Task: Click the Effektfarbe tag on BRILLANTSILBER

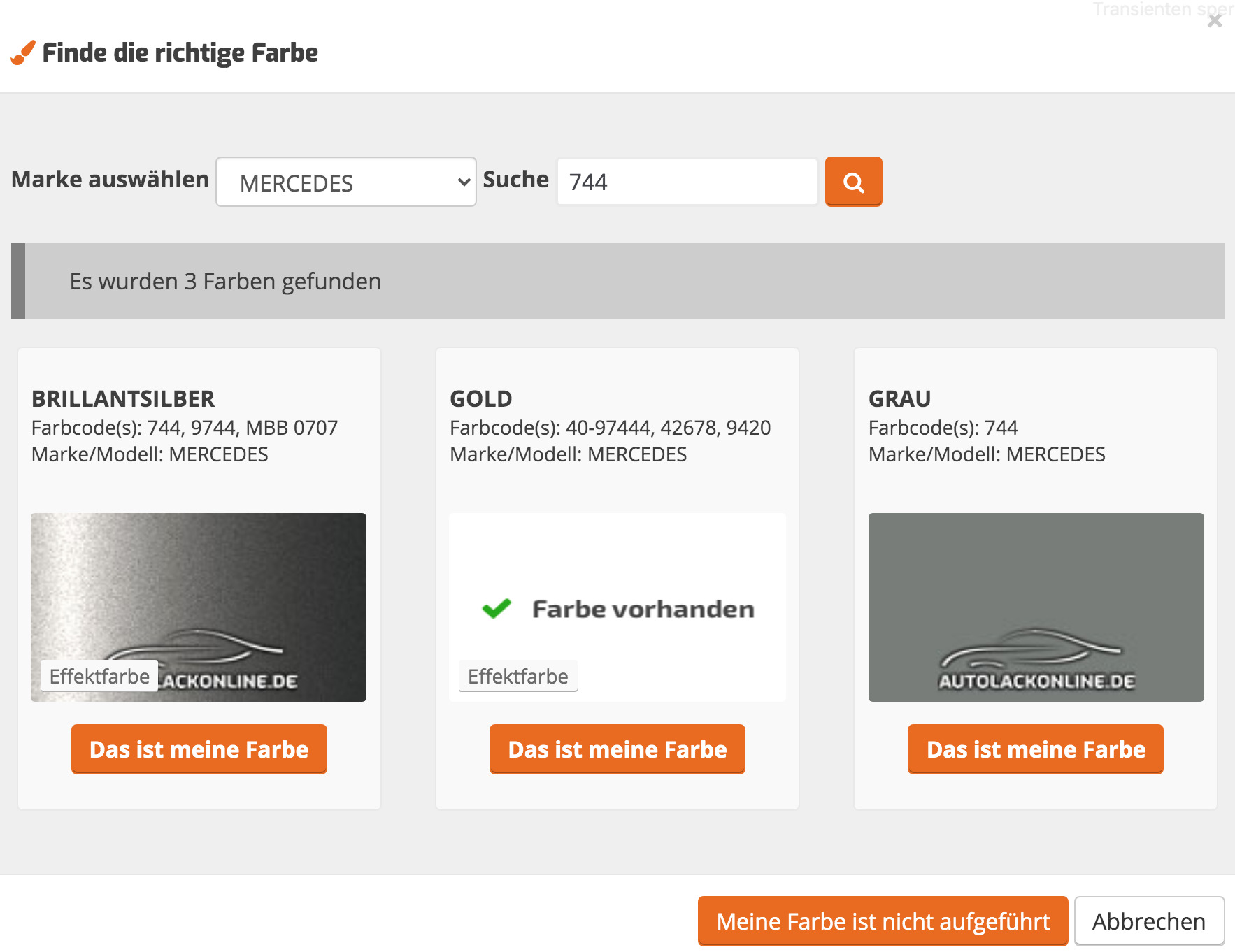Action: (x=98, y=675)
